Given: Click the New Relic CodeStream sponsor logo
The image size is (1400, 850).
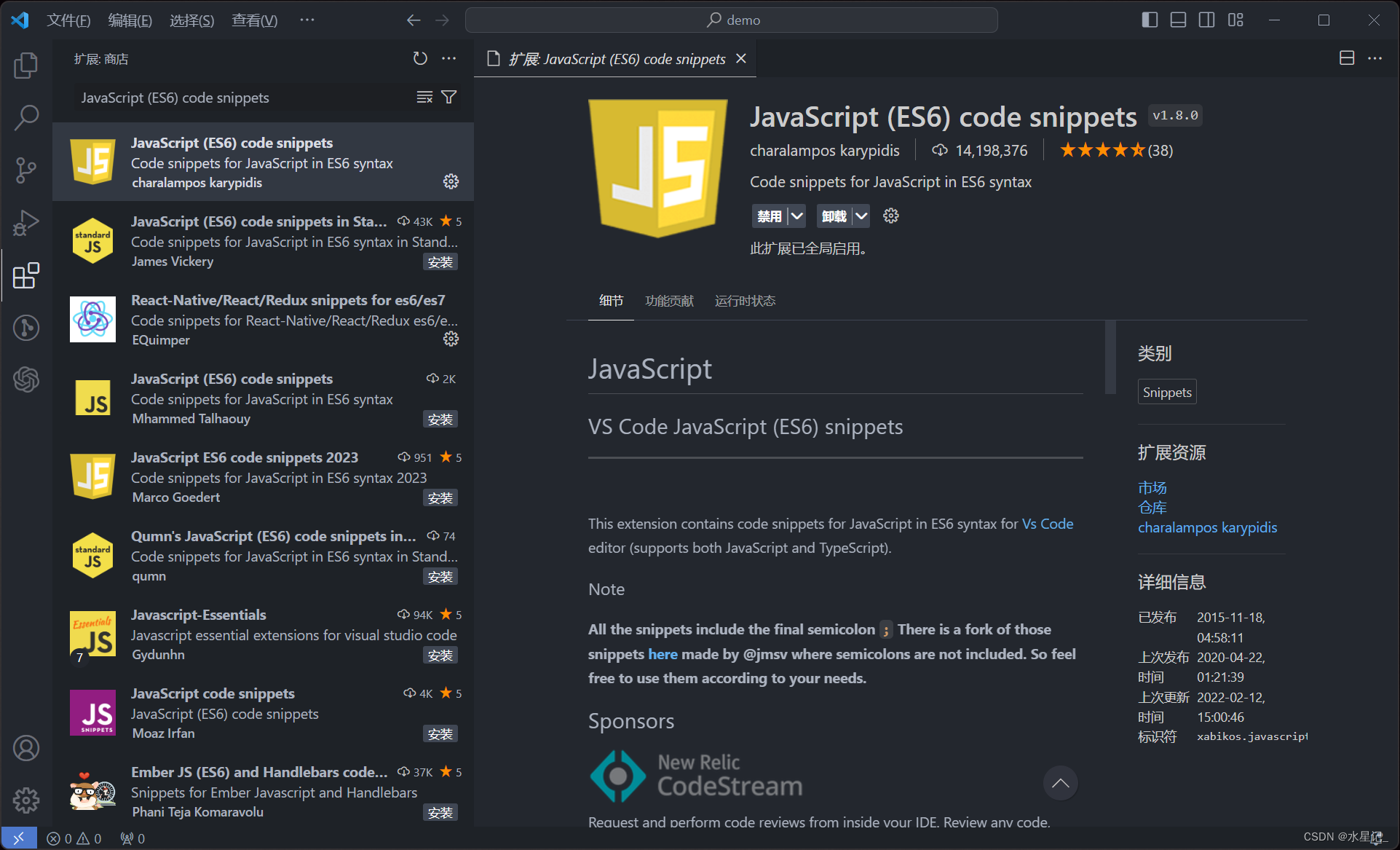Looking at the screenshot, I should 697,776.
